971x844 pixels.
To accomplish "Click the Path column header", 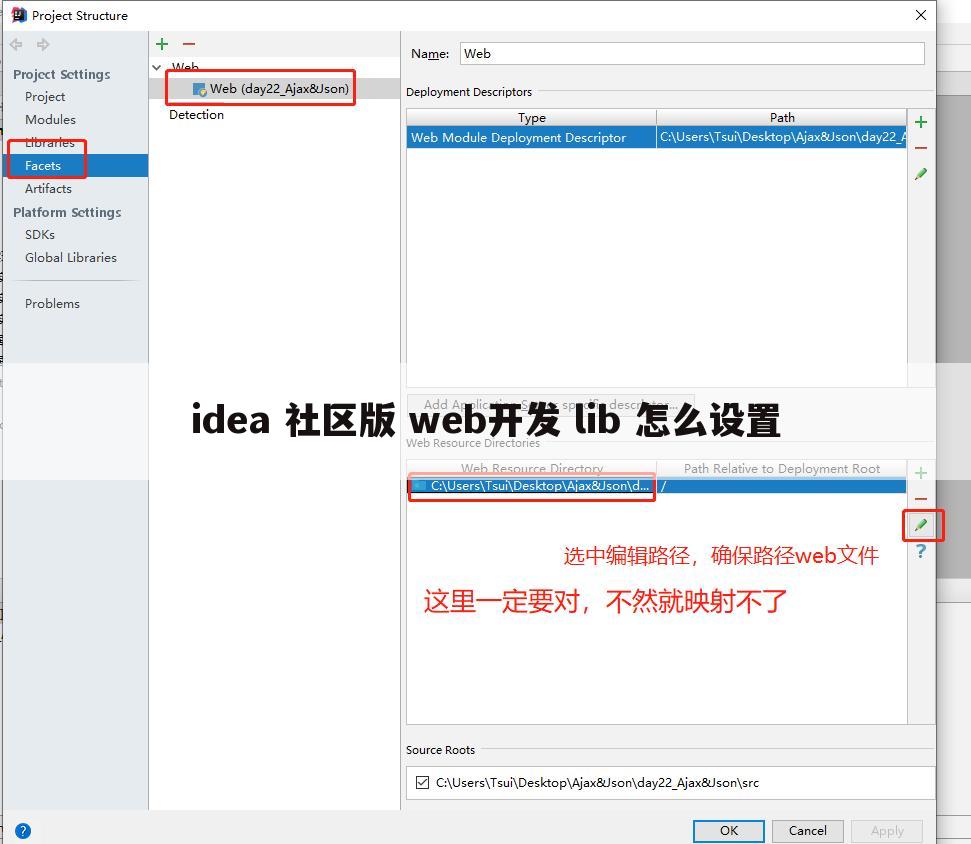I will click(x=782, y=118).
